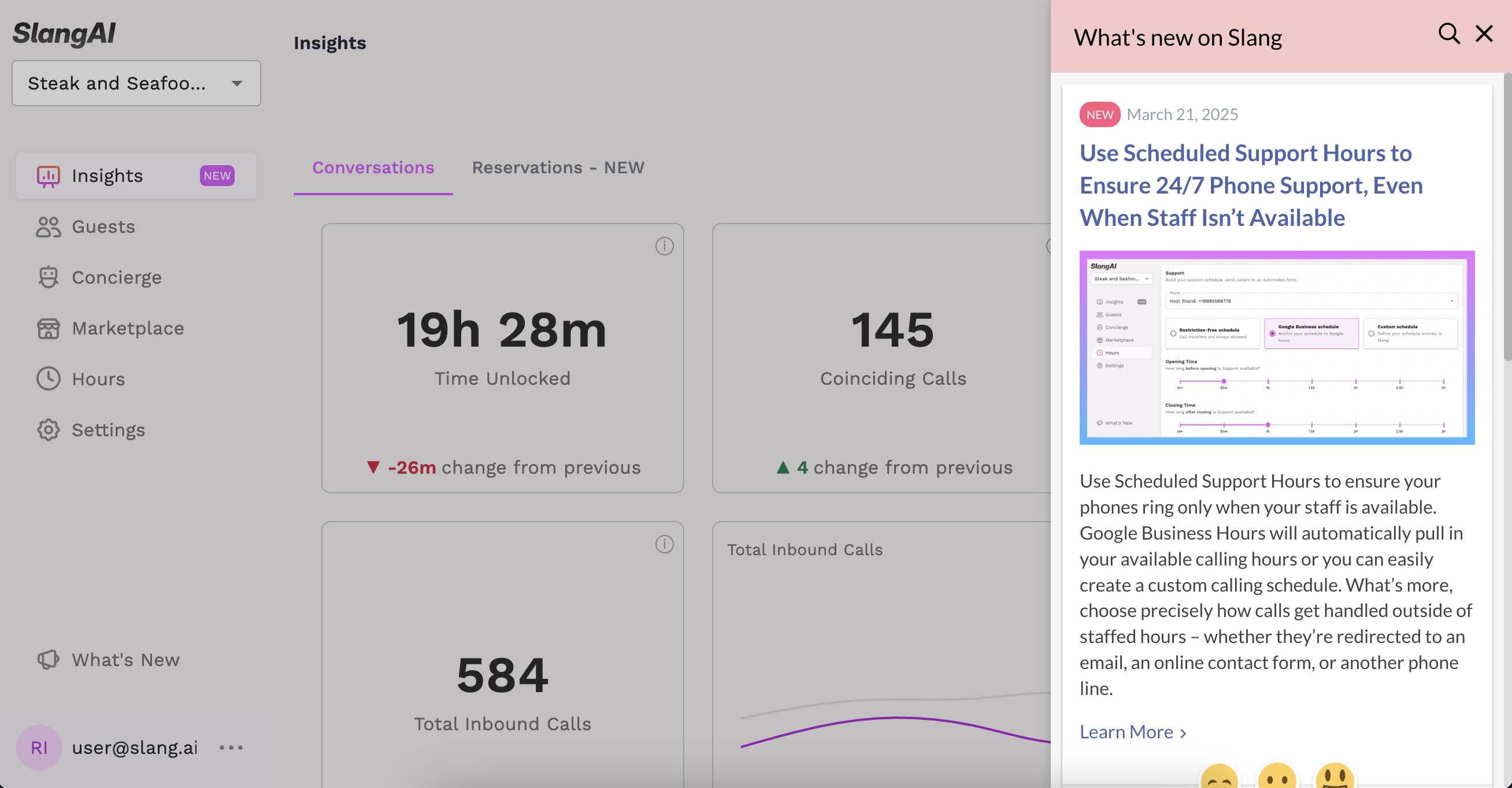Click the SlangAI logo
Screen dimensions: 1512x788
65,34
